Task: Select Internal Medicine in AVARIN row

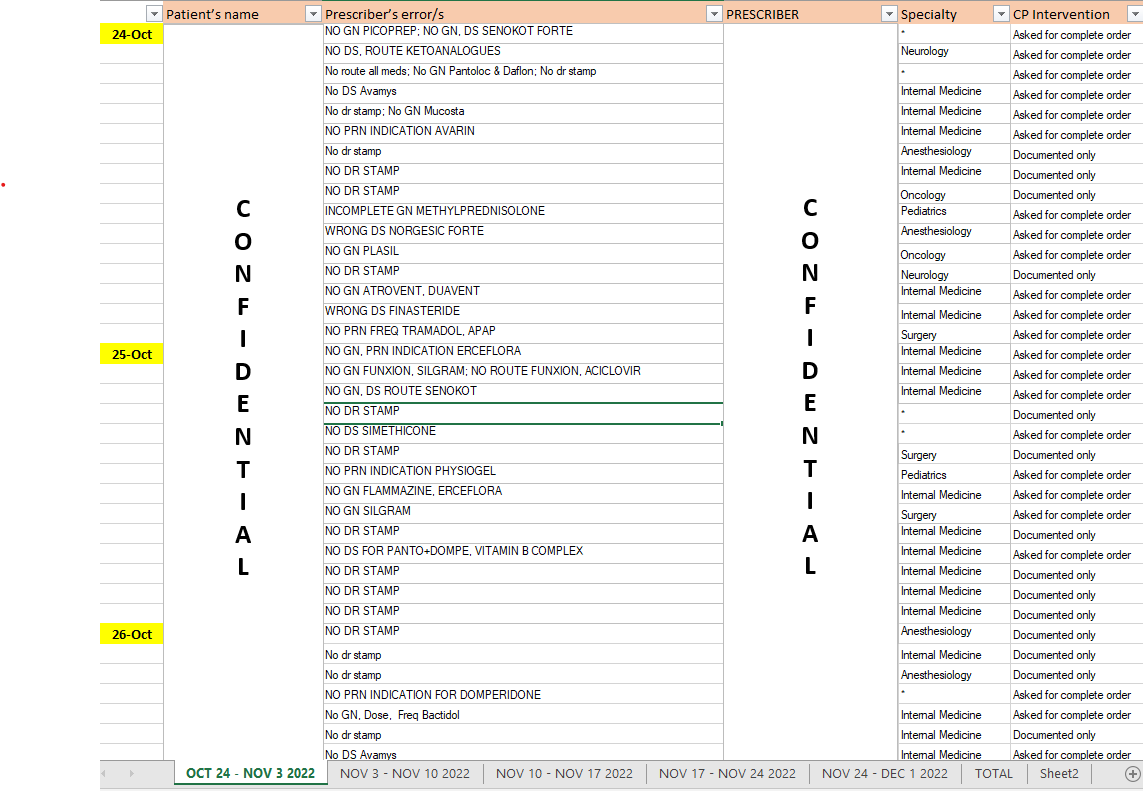Action: pyautogui.click(x=953, y=133)
